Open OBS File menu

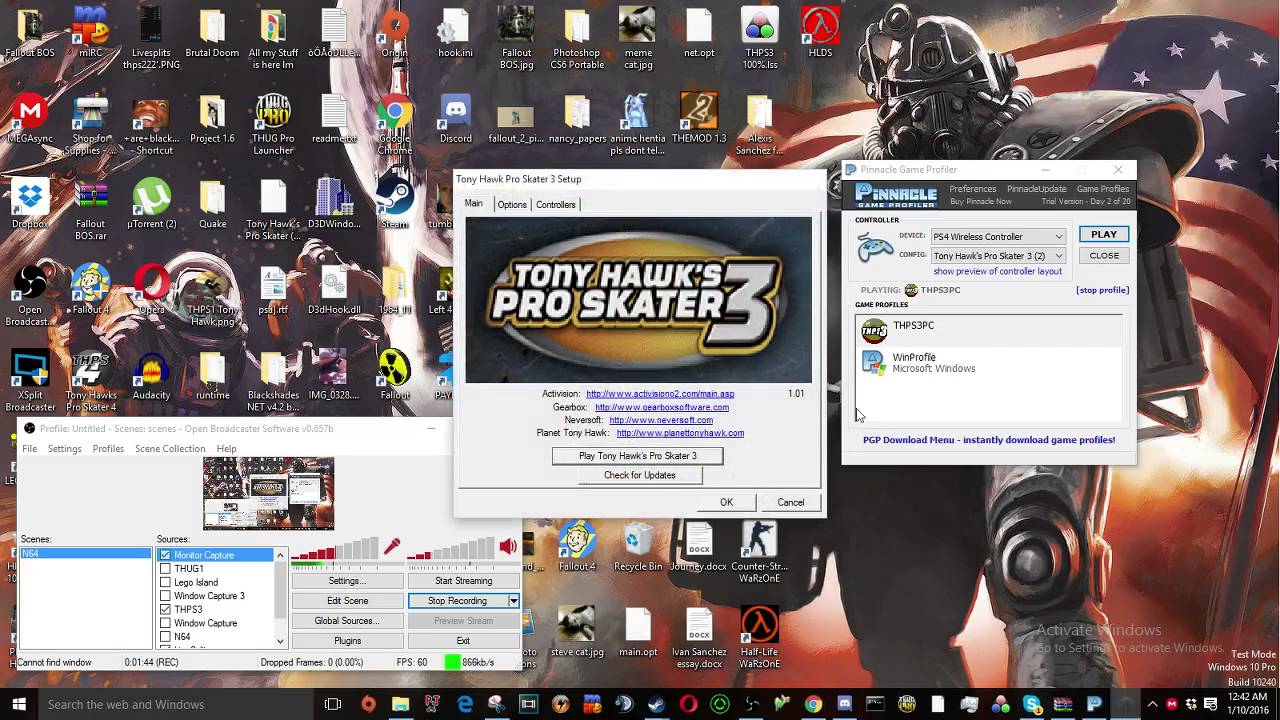click(30, 449)
